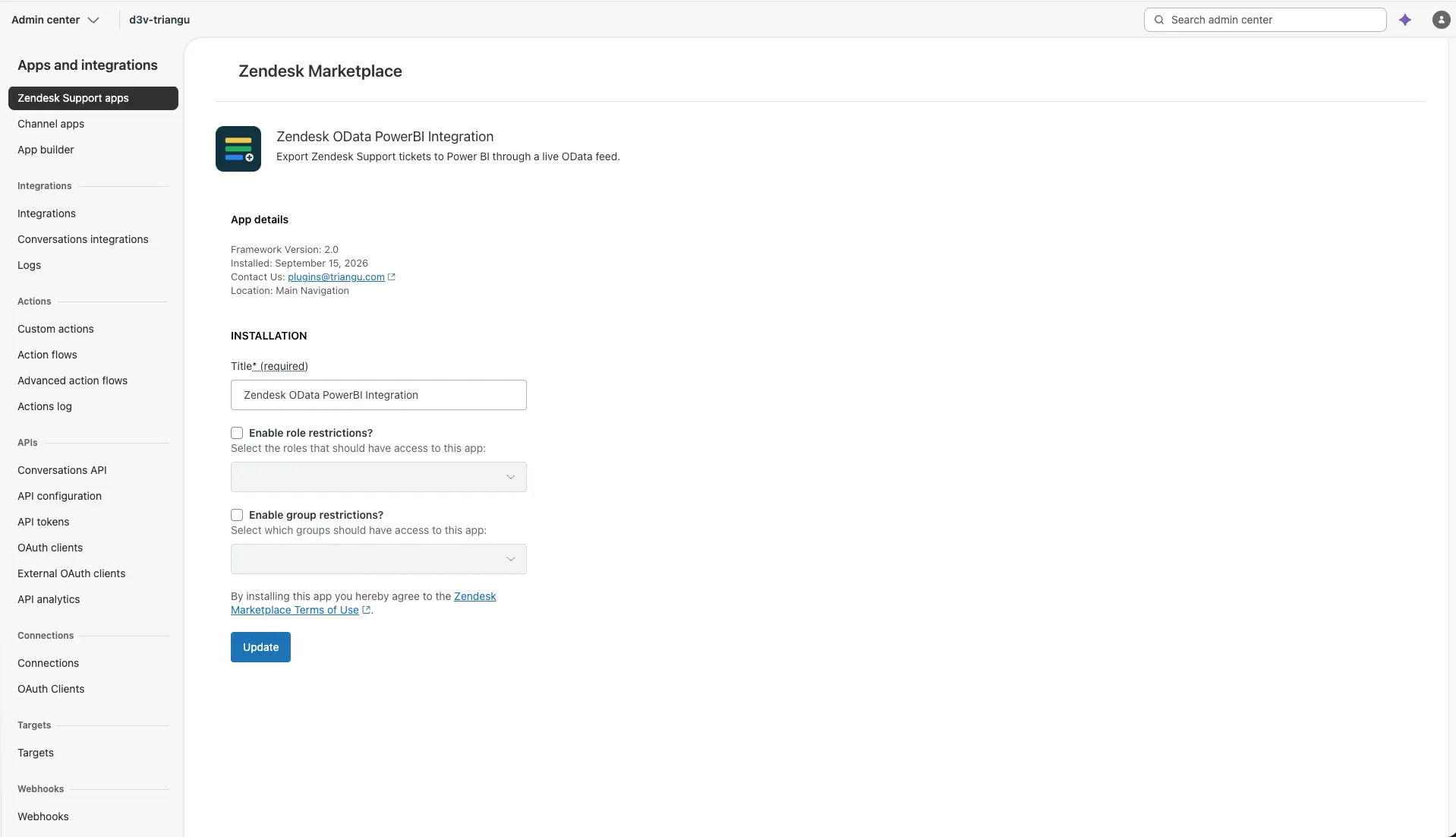Expand the Admin center dropdown chevron

(x=93, y=20)
